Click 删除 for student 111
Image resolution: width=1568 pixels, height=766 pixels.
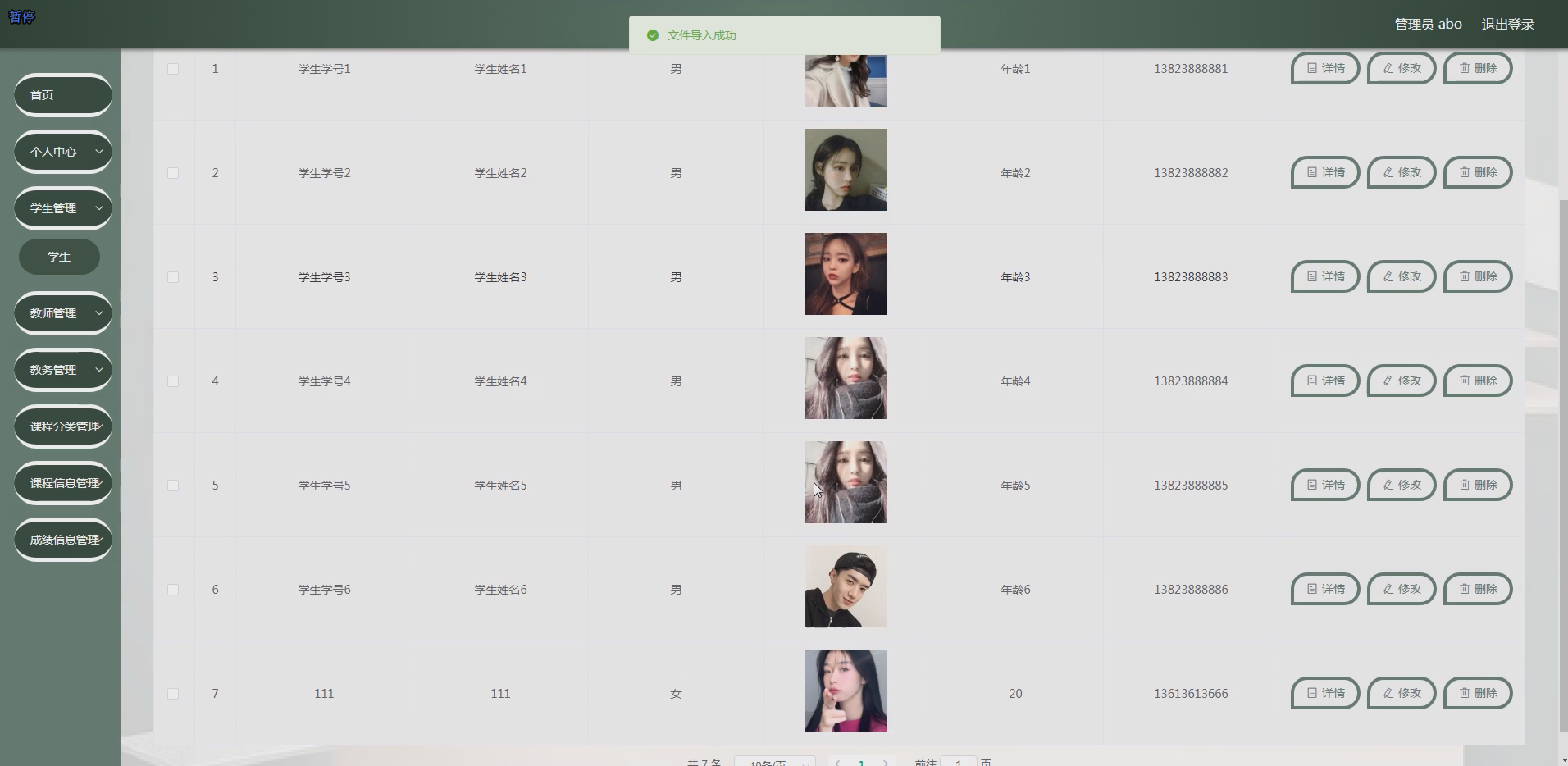[1478, 693]
